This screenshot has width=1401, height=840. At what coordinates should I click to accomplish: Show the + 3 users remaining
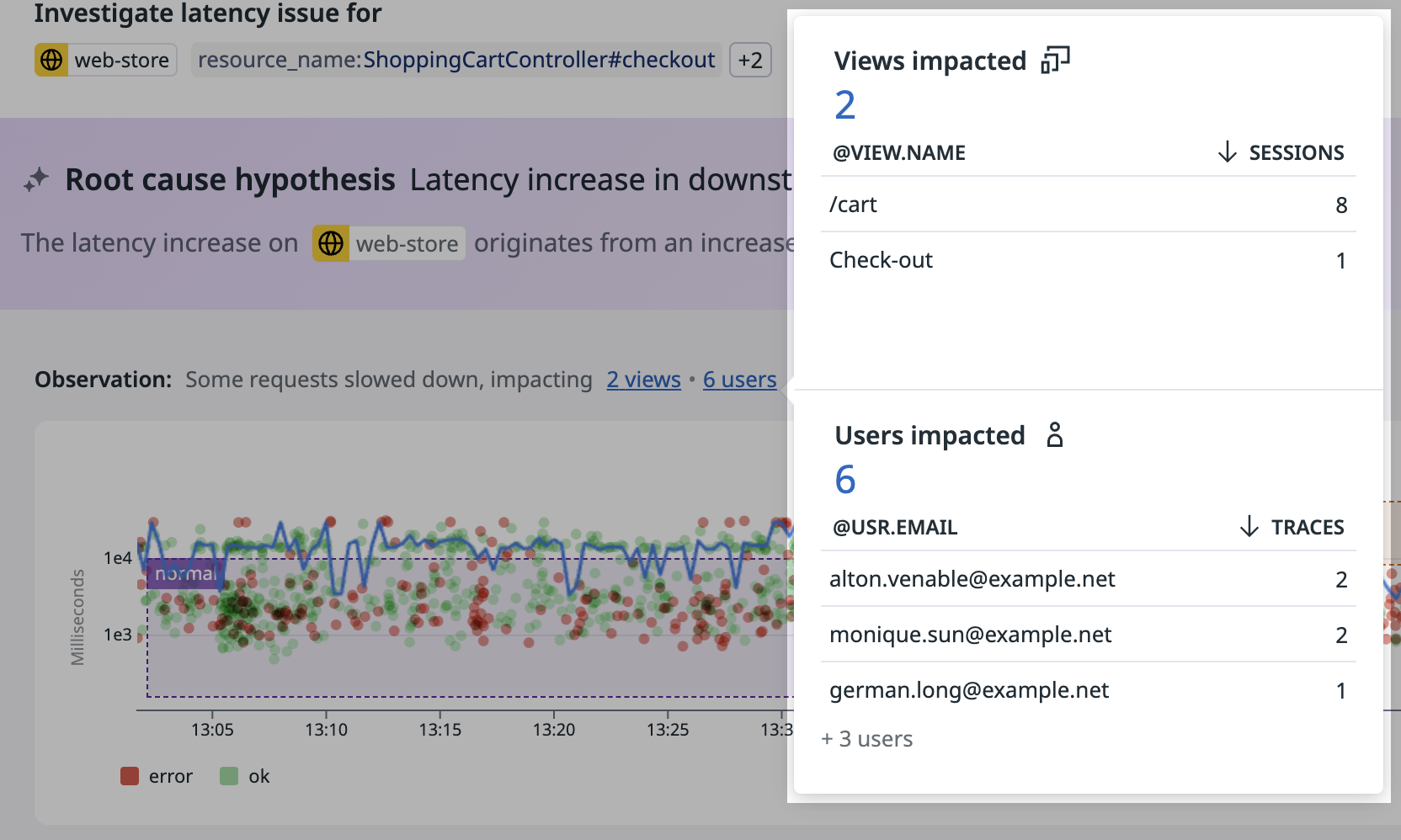(867, 739)
